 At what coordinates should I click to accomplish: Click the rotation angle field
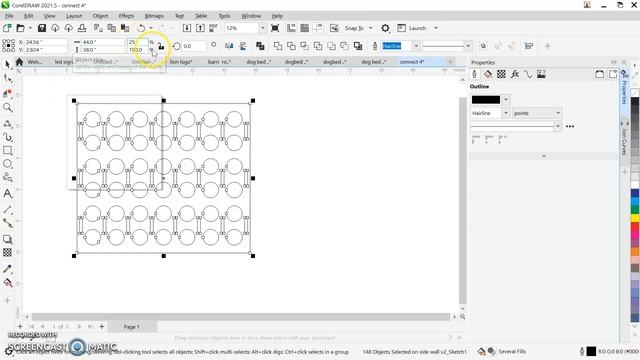(193, 46)
